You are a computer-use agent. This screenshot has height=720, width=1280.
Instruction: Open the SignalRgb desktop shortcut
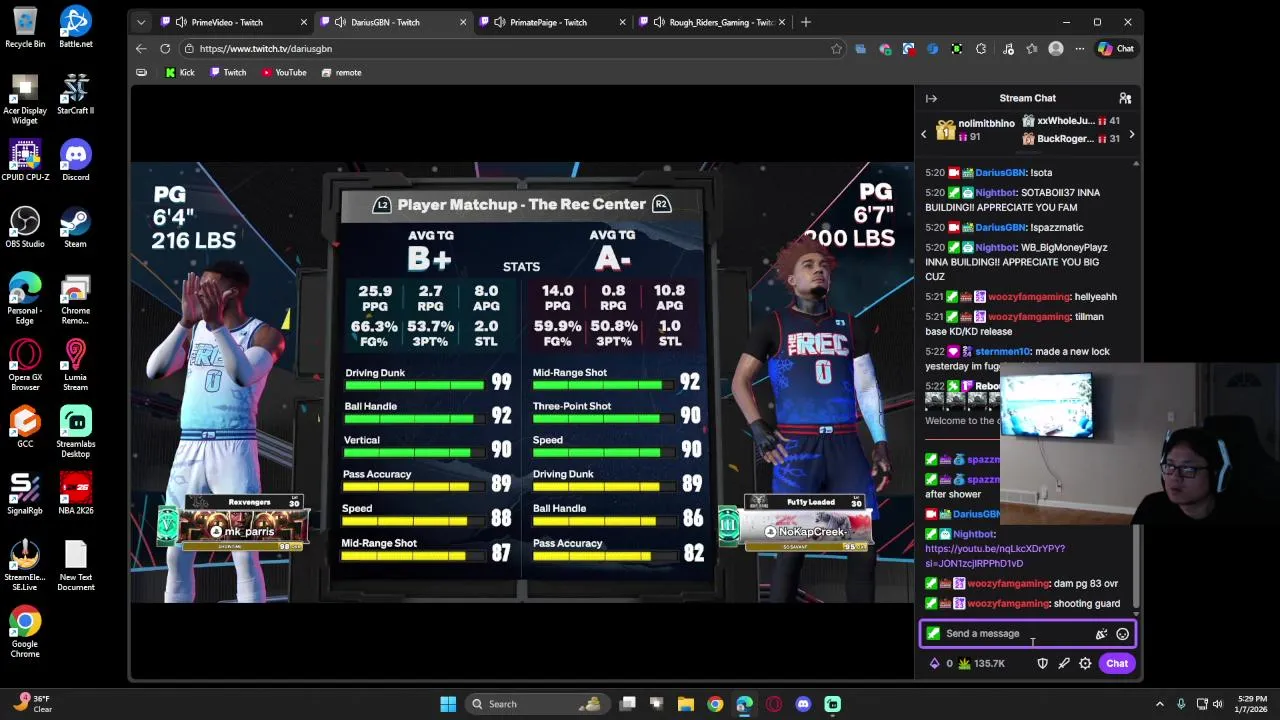pos(25,493)
